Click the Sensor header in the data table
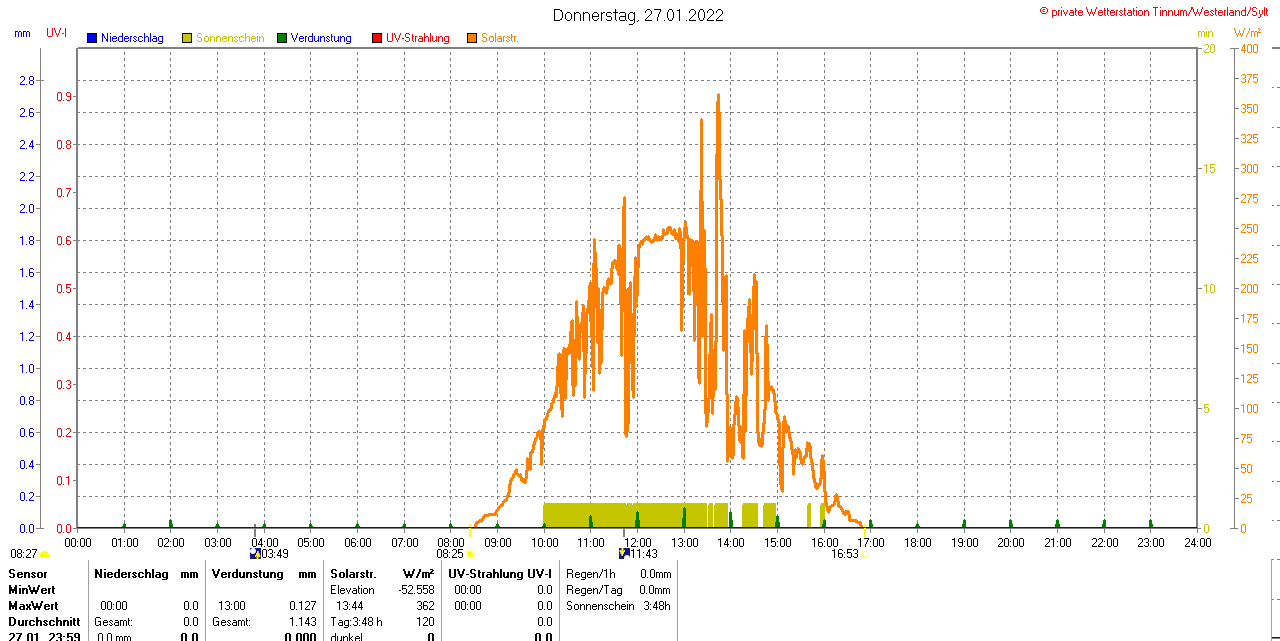 click(x=28, y=574)
